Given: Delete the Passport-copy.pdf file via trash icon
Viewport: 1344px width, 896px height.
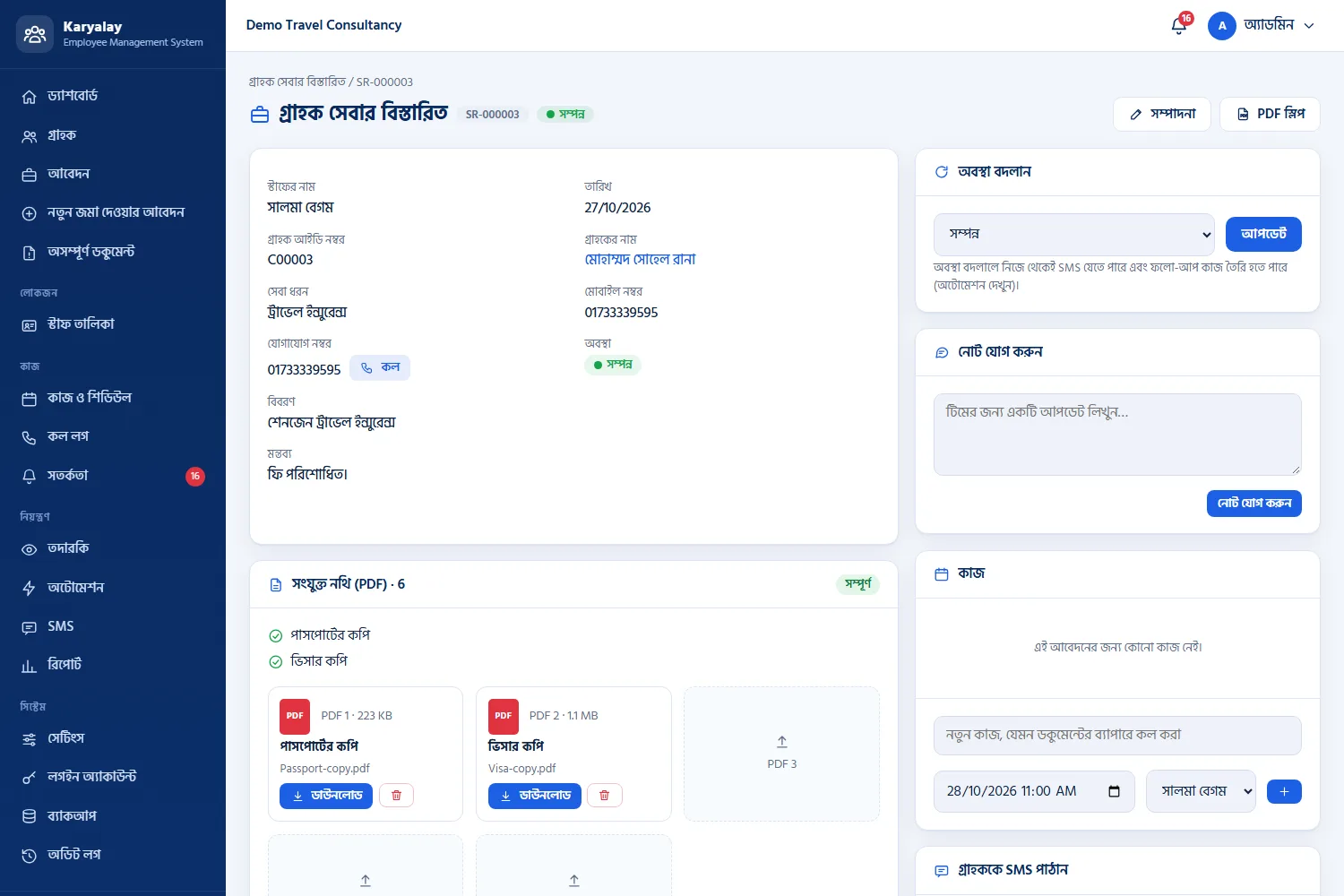Looking at the screenshot, I should tap(396, 796).
